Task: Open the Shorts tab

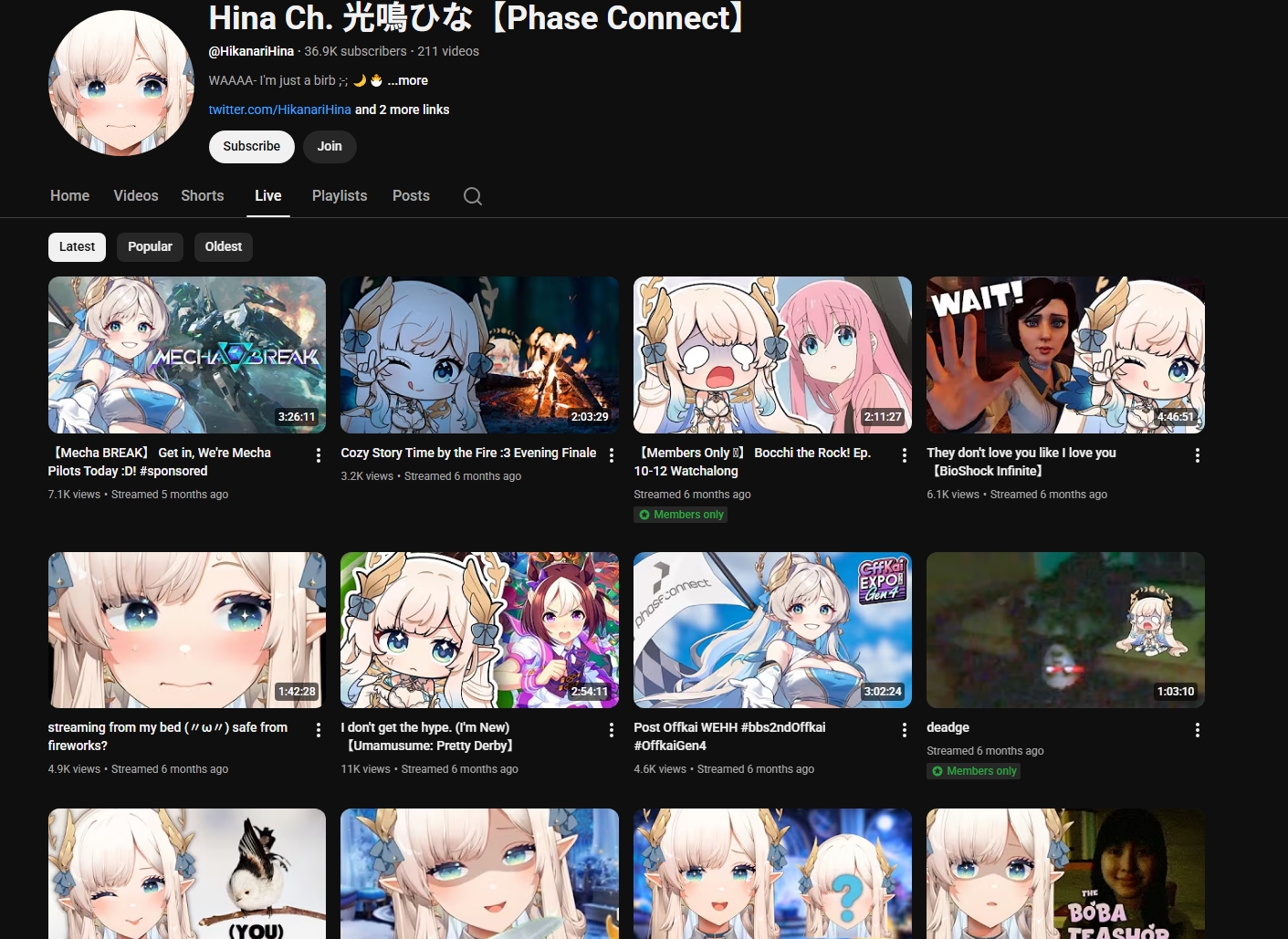Action: pyautogui.click(x=203, y=196)
